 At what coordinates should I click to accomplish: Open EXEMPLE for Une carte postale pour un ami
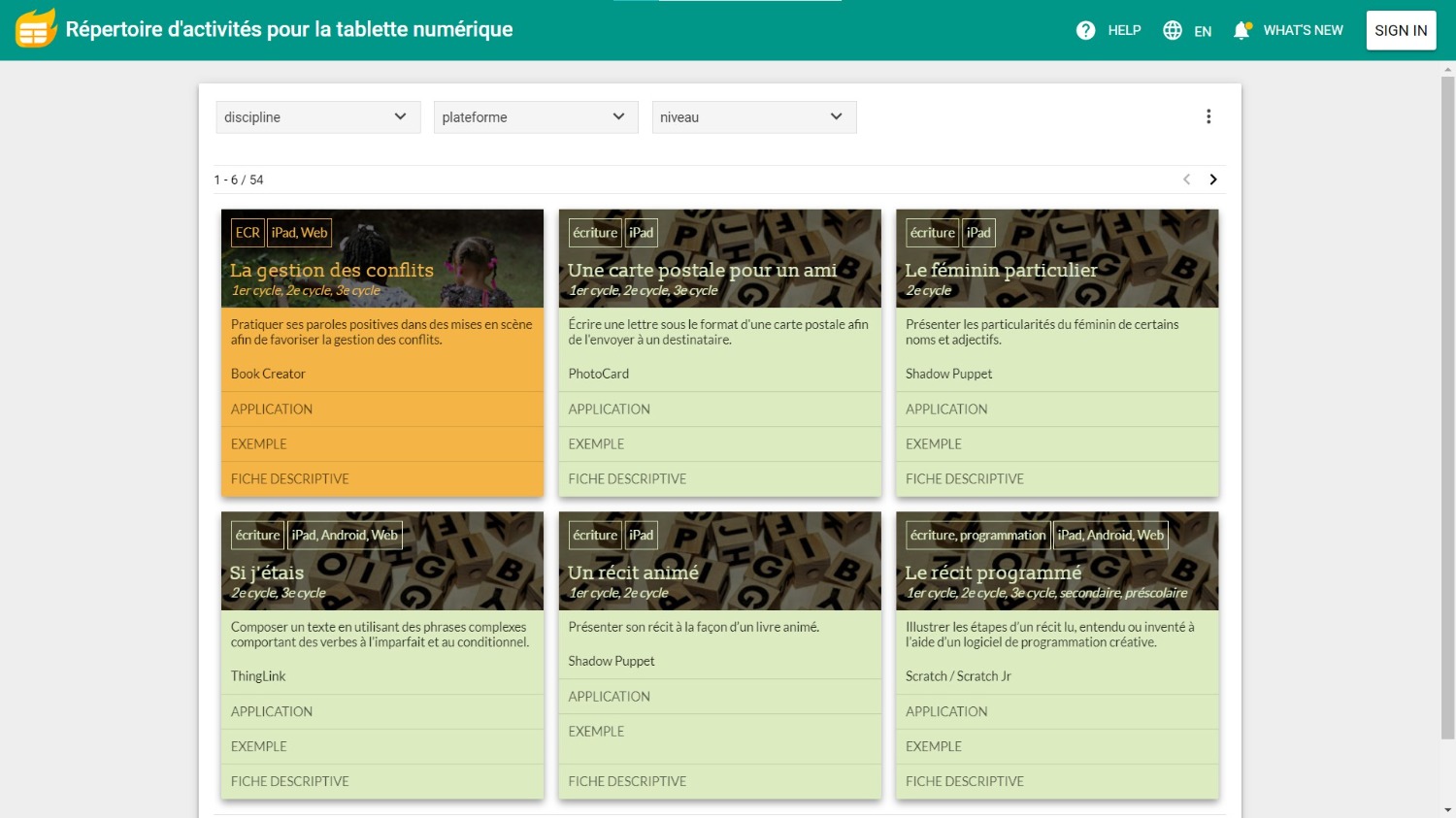click(x=596, y=444)
